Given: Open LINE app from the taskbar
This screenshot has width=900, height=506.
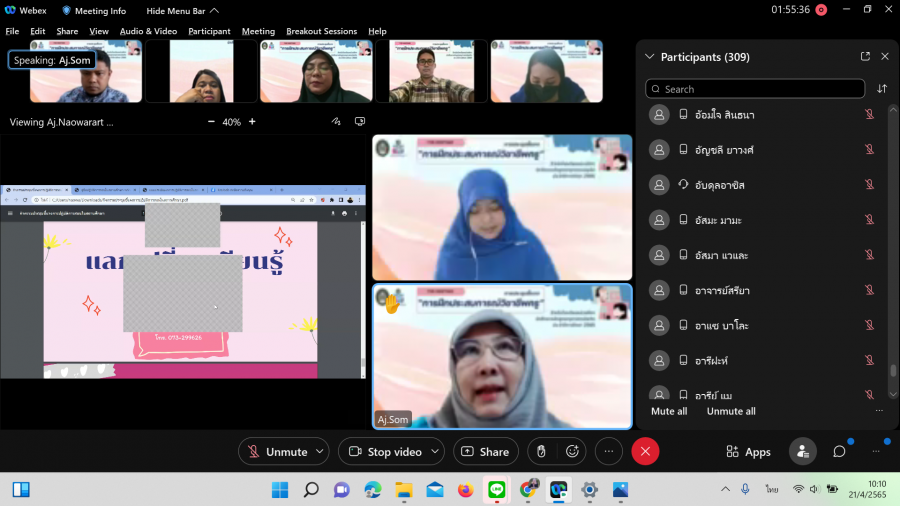Looking at the screenshot, I should coord(495,490).
